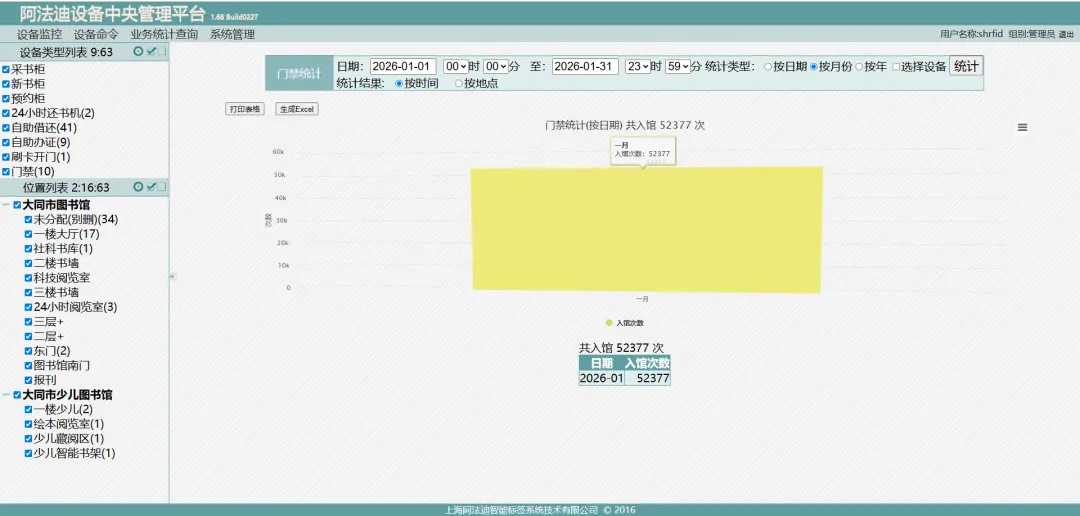Toggle the 未分配(别删)(34) location checkbox
The width and height of the screenshot is (1080, 516).
pyautogui.click(x=28, y=220)
